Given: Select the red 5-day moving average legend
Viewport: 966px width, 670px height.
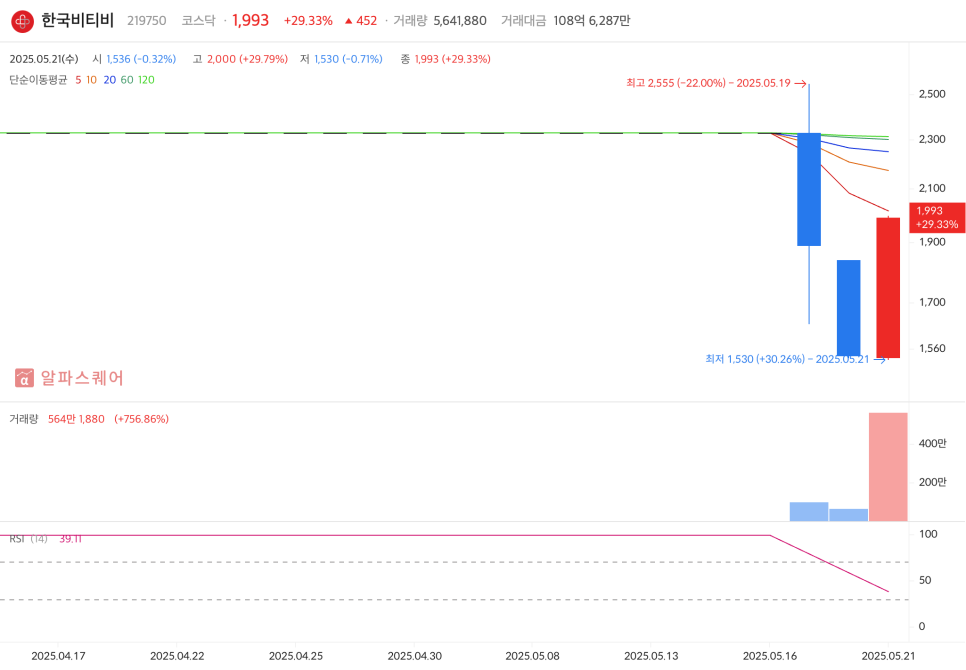Looking at the screenshot, I should 78,80.
